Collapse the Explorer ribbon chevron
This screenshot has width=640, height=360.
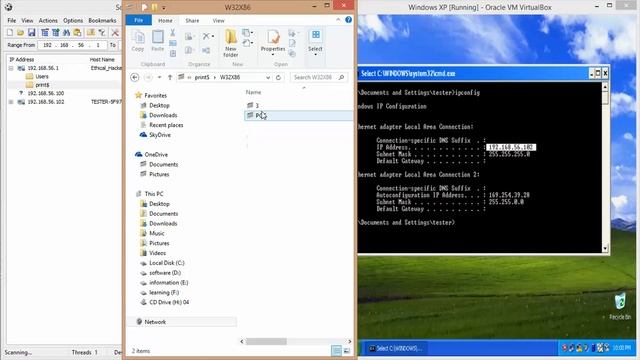coord(338,20)
